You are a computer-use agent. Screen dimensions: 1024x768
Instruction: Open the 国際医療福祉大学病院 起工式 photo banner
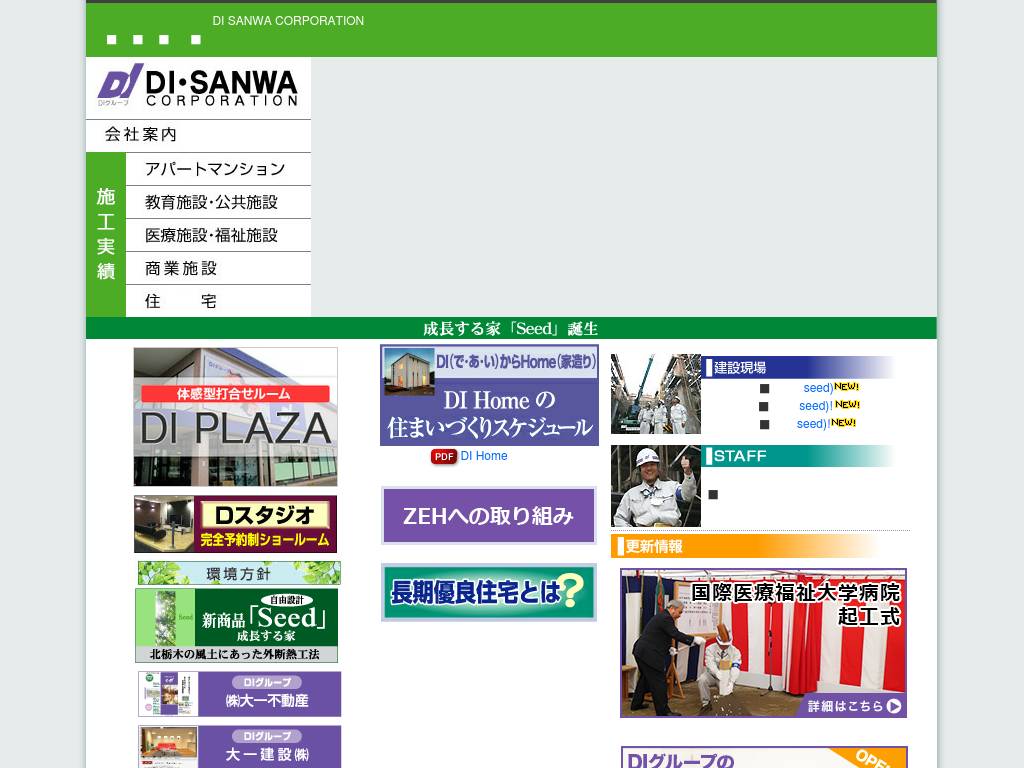[763, 643]
